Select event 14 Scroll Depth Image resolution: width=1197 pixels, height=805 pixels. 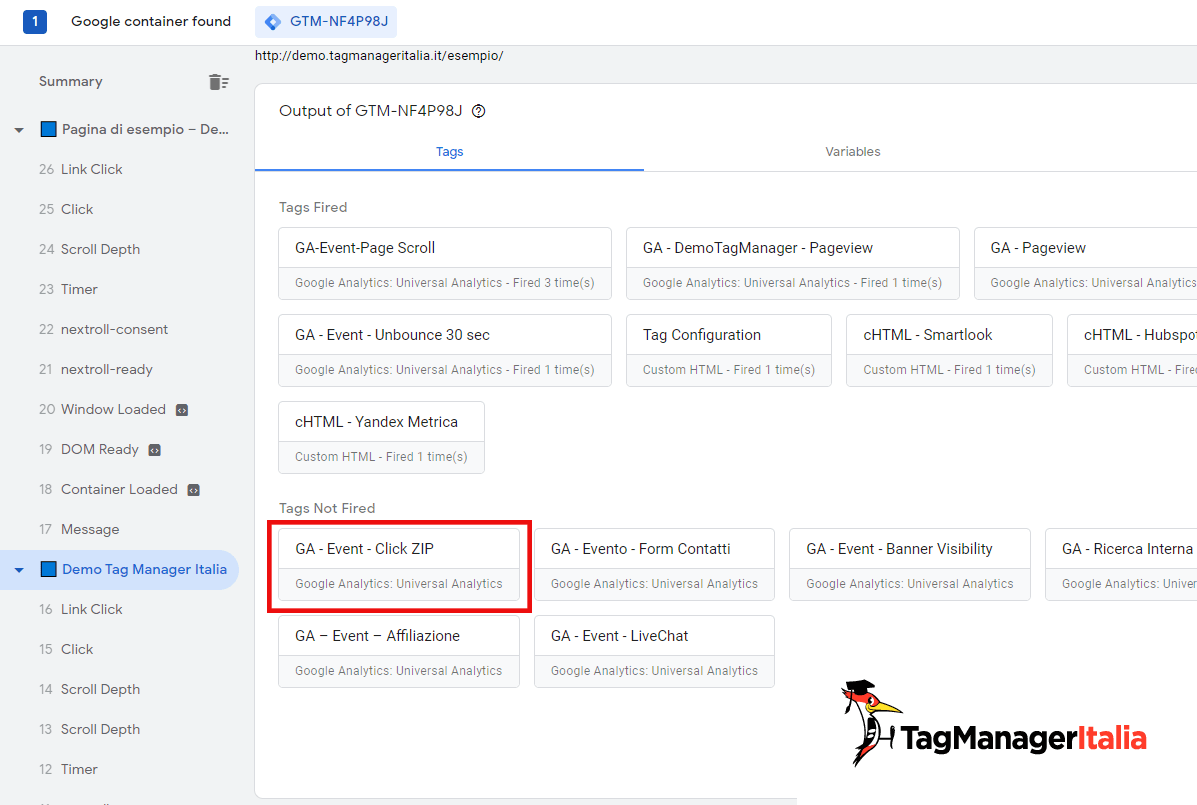(89, 690)
